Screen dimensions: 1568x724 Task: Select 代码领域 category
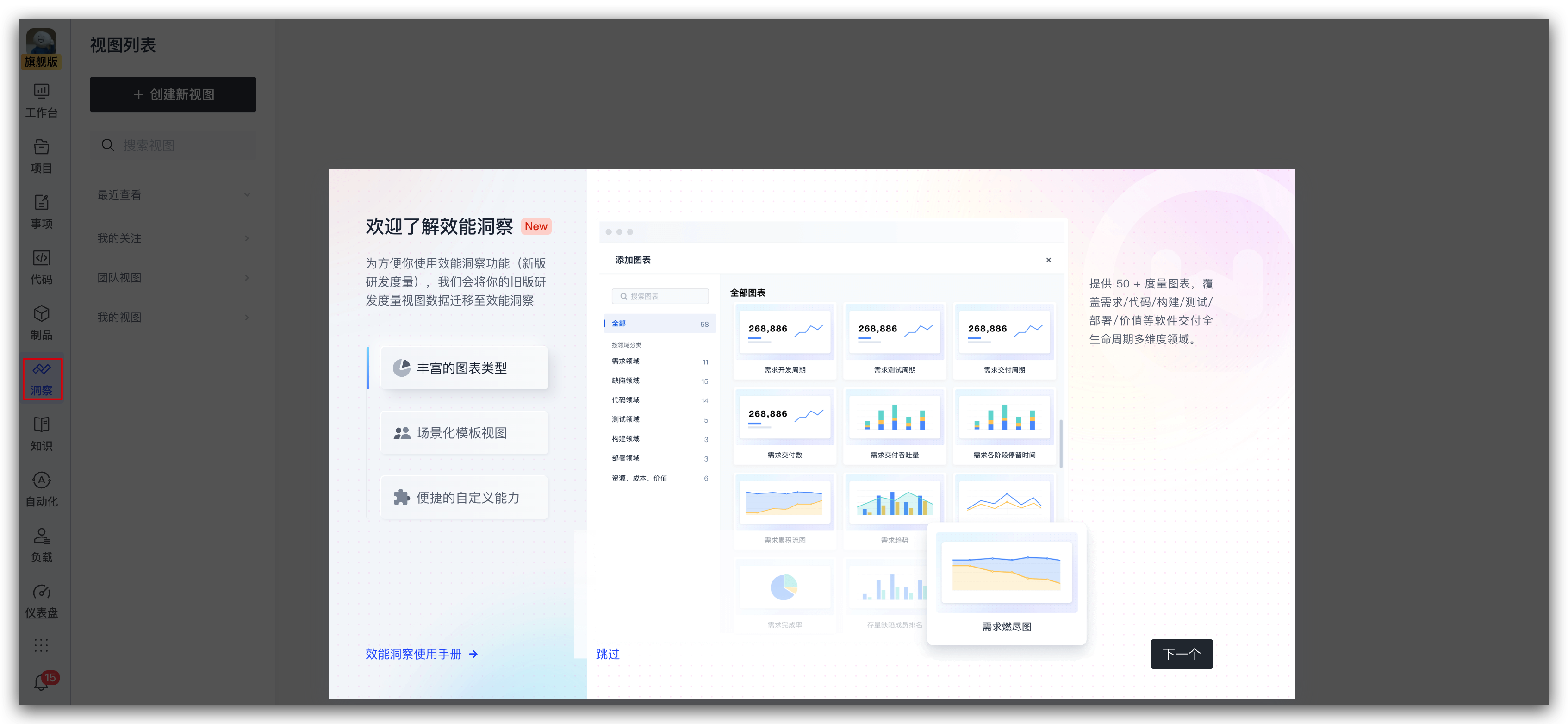pyautogui.click(x=659, y=401)
